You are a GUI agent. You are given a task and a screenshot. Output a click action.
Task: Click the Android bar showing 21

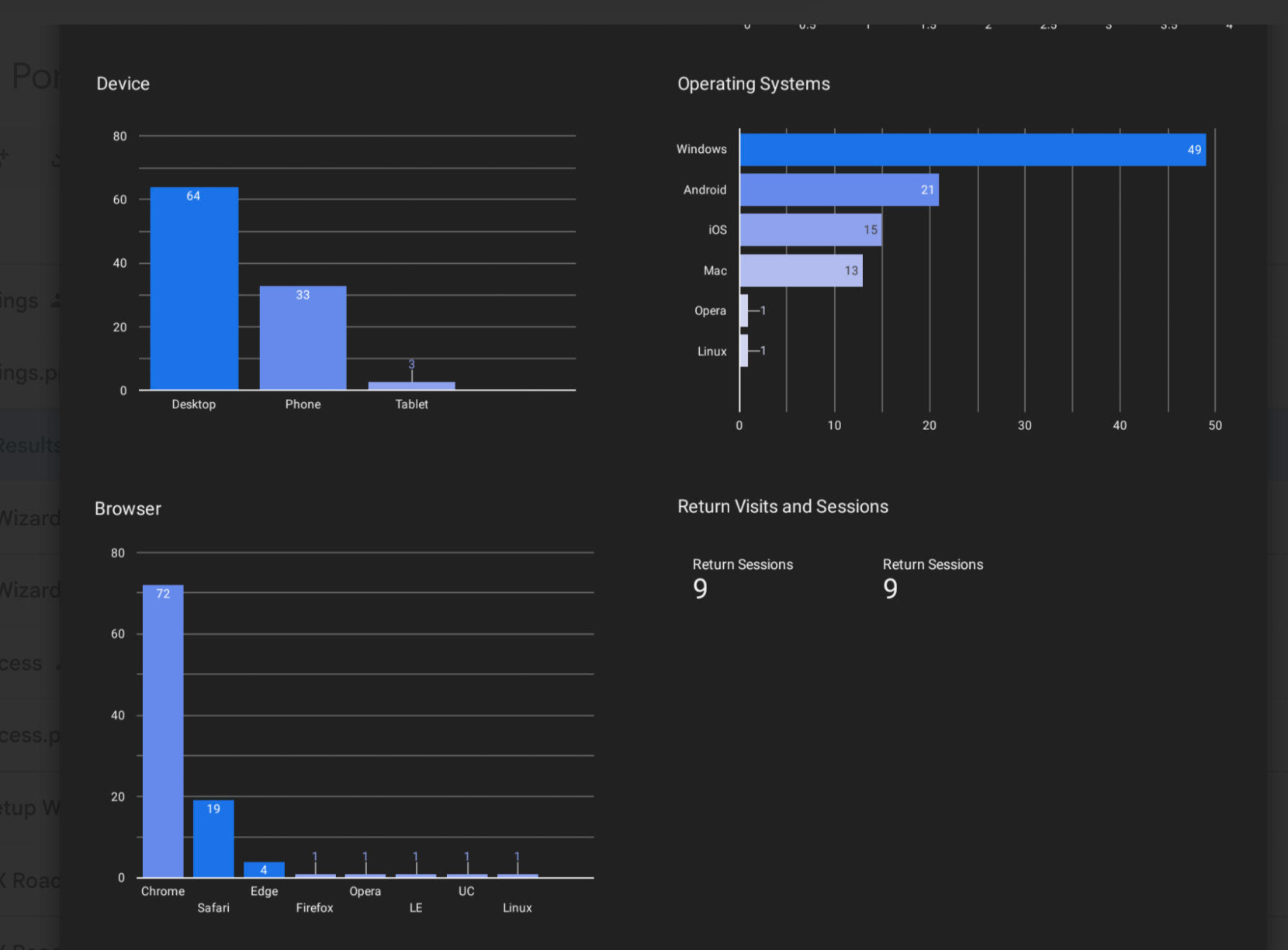pyautogui.click(x=839, y=190)
